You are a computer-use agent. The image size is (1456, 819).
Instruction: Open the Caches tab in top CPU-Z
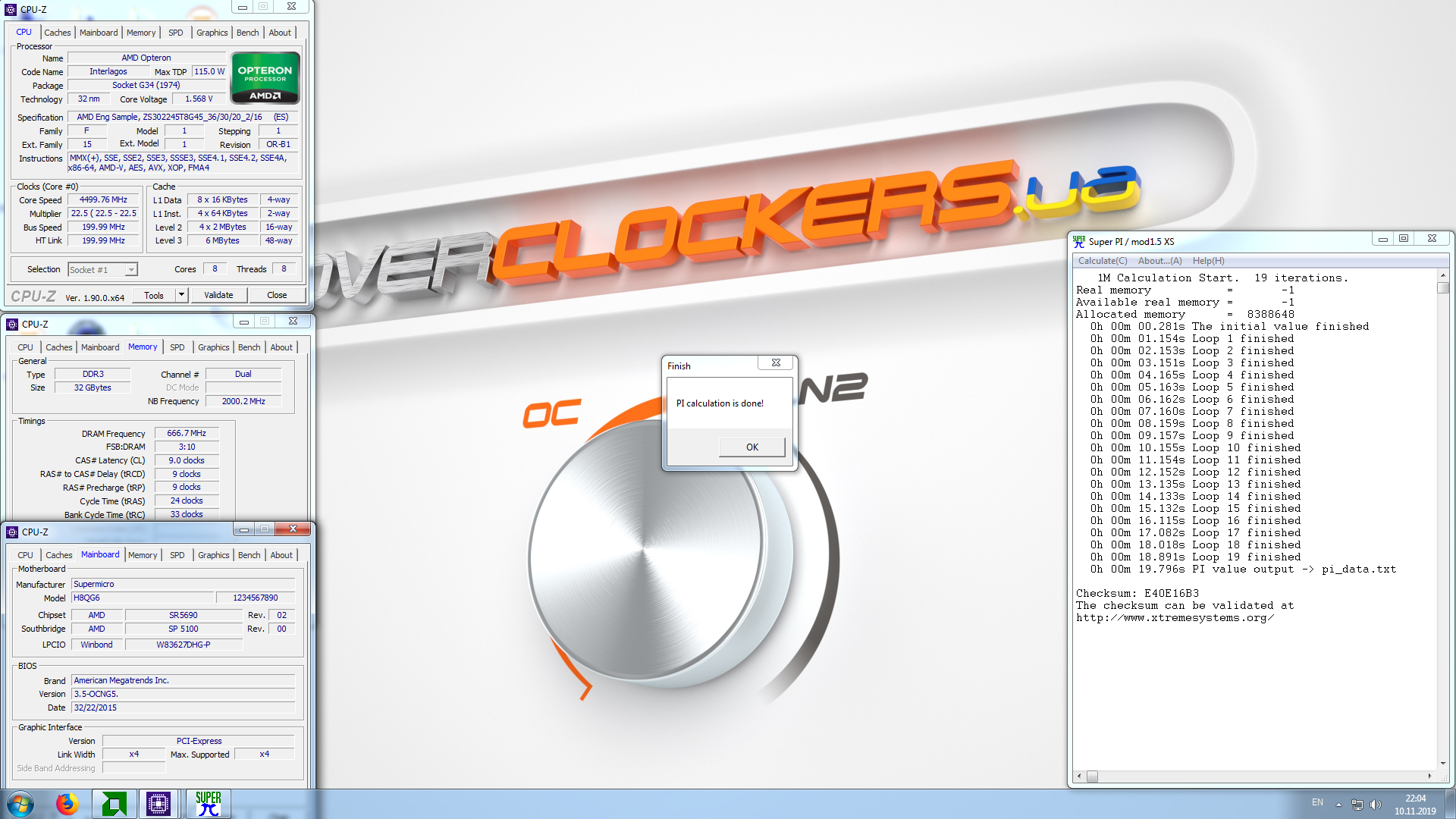click(x=57, y=33)
